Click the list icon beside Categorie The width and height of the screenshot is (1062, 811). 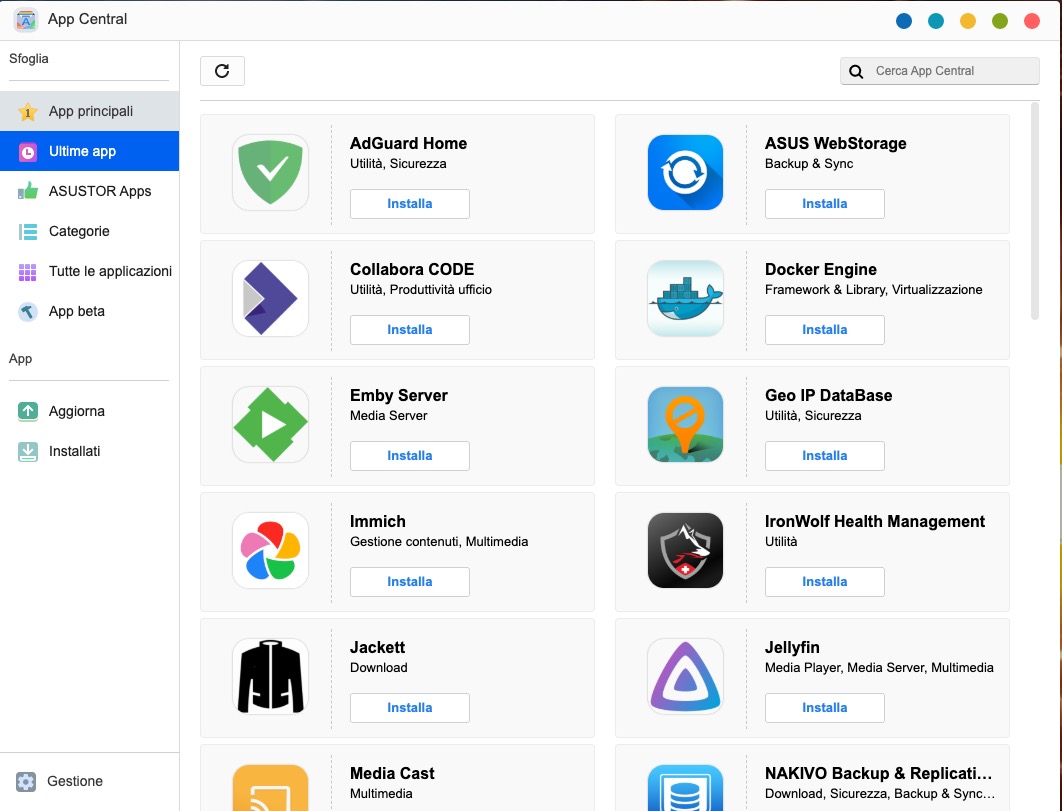[28, 232]
